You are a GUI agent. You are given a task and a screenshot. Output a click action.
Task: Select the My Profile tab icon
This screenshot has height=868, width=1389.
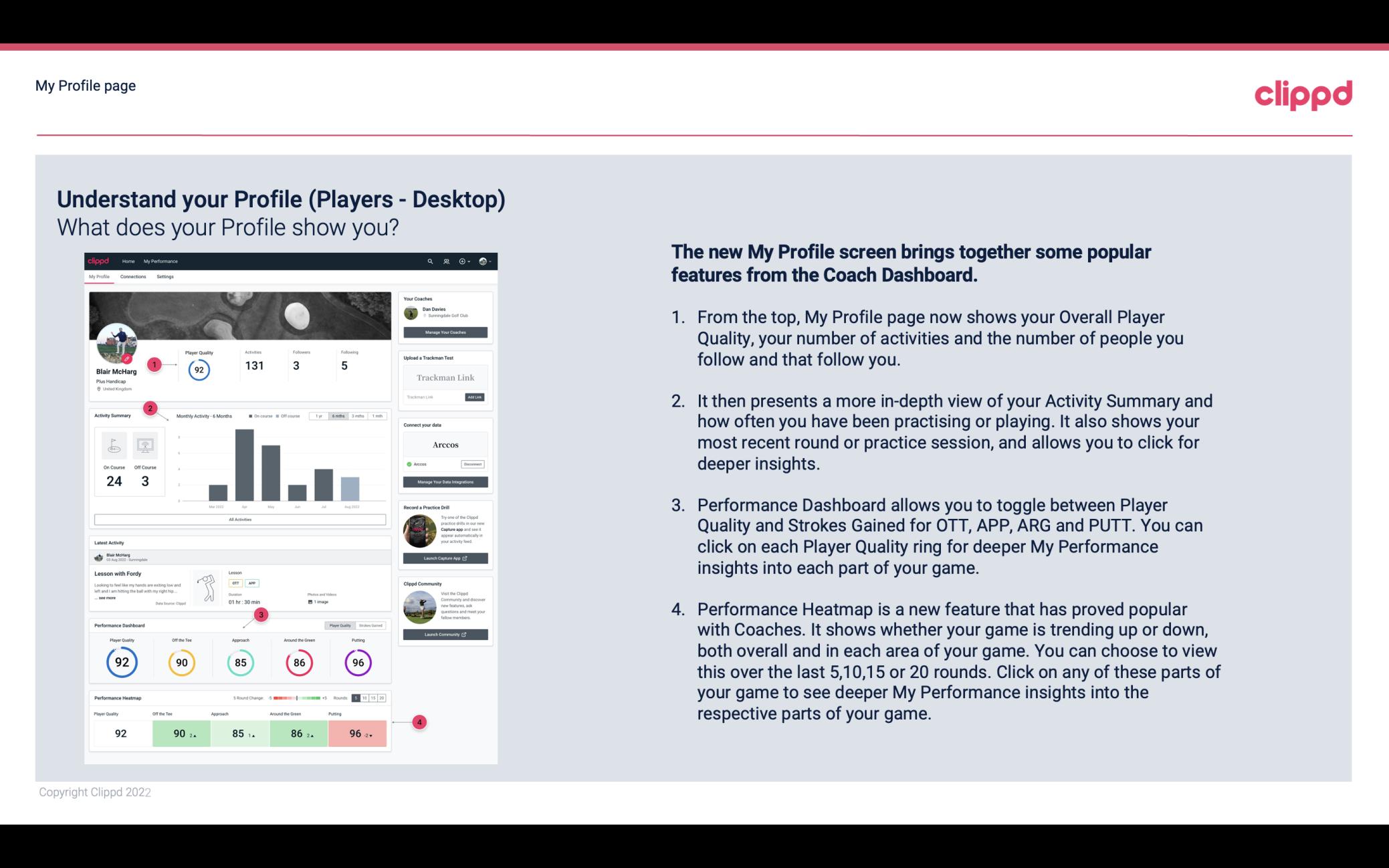(x=100, y=277)
